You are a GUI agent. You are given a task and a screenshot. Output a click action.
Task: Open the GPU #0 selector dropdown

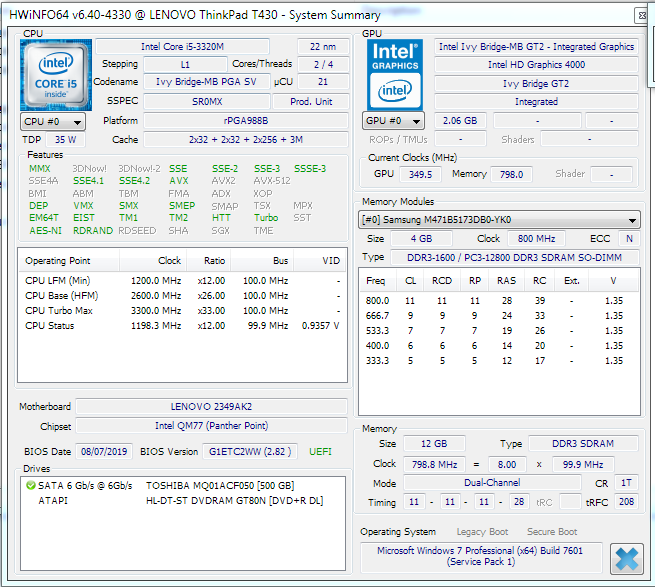pos(392,121)
